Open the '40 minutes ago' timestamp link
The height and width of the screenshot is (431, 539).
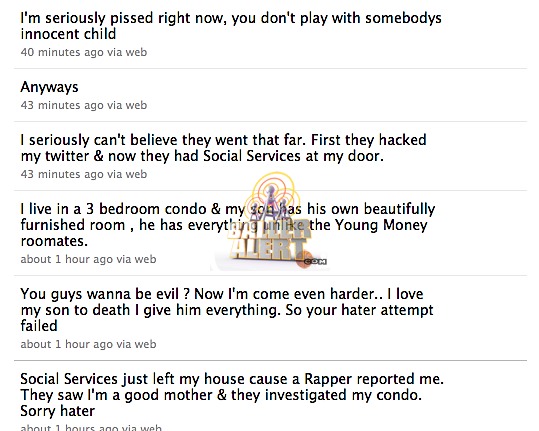click(x=62, y=52)
